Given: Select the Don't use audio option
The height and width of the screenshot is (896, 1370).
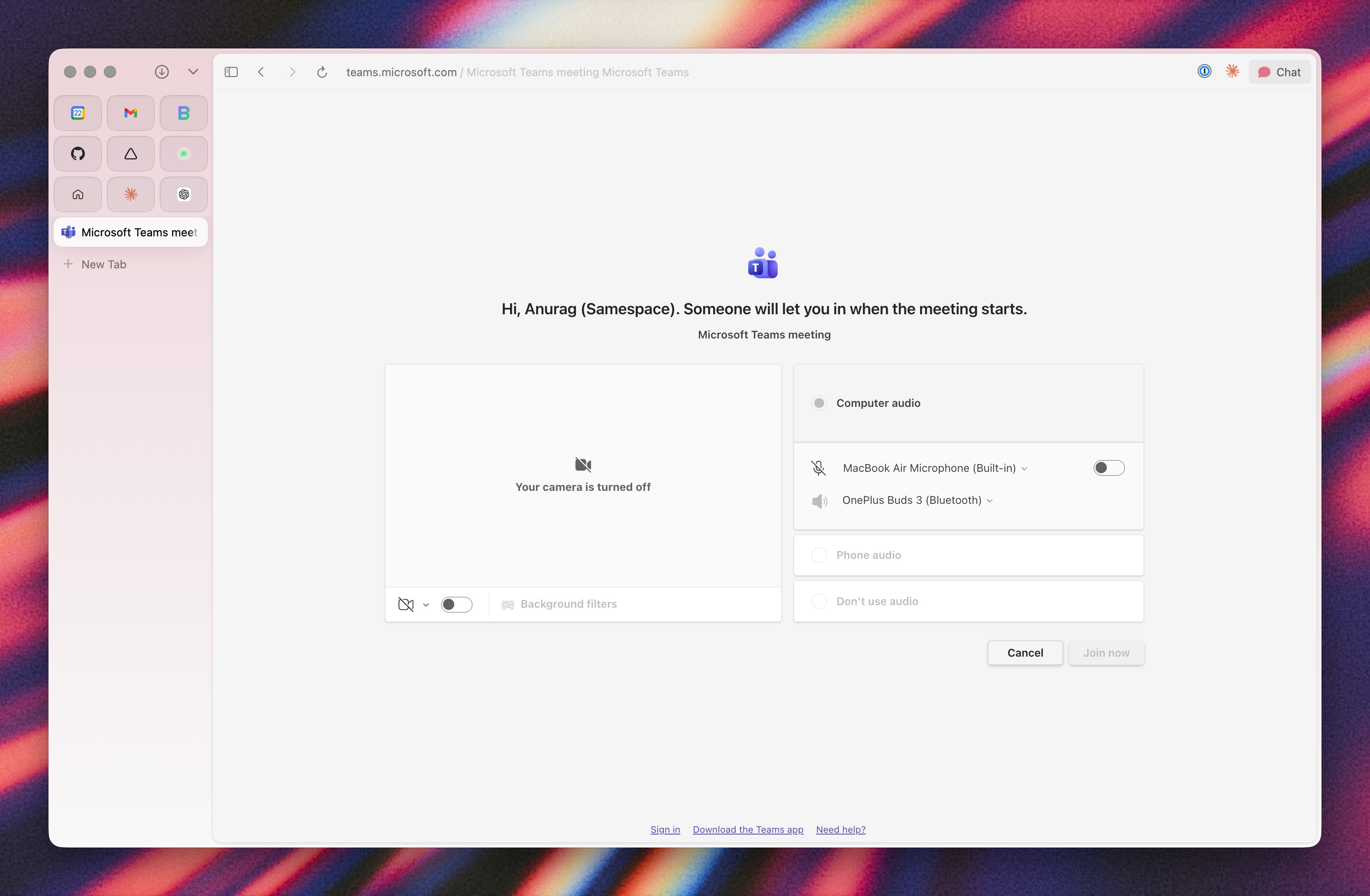Looking at the screenshot, I should (x=819, y=601).
